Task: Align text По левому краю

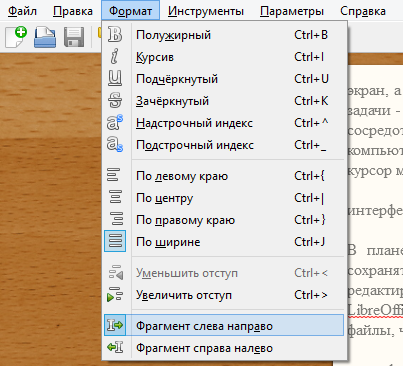Action: pos(224,175)
